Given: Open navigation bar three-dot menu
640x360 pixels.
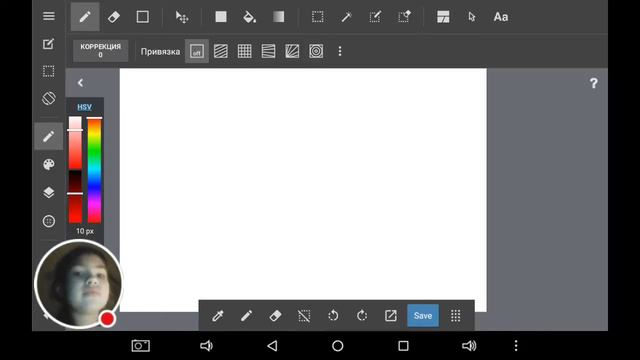Looking at the screenshot, I should tap(516, 346).
